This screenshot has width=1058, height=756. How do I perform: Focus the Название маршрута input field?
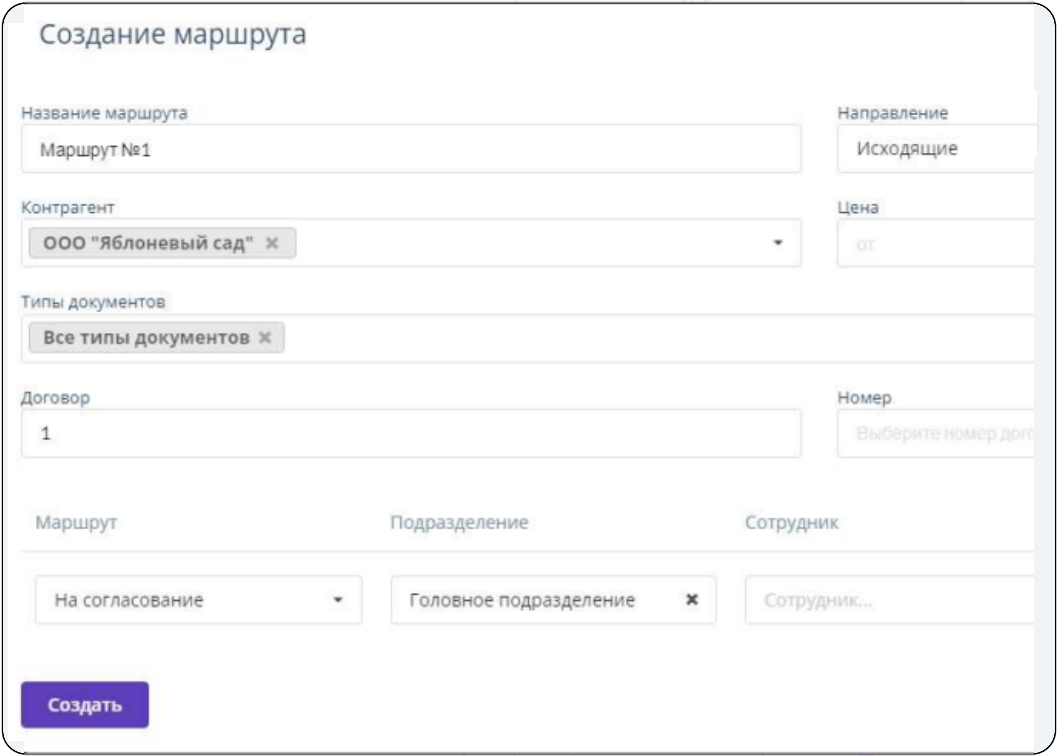[x=411, y=148]
